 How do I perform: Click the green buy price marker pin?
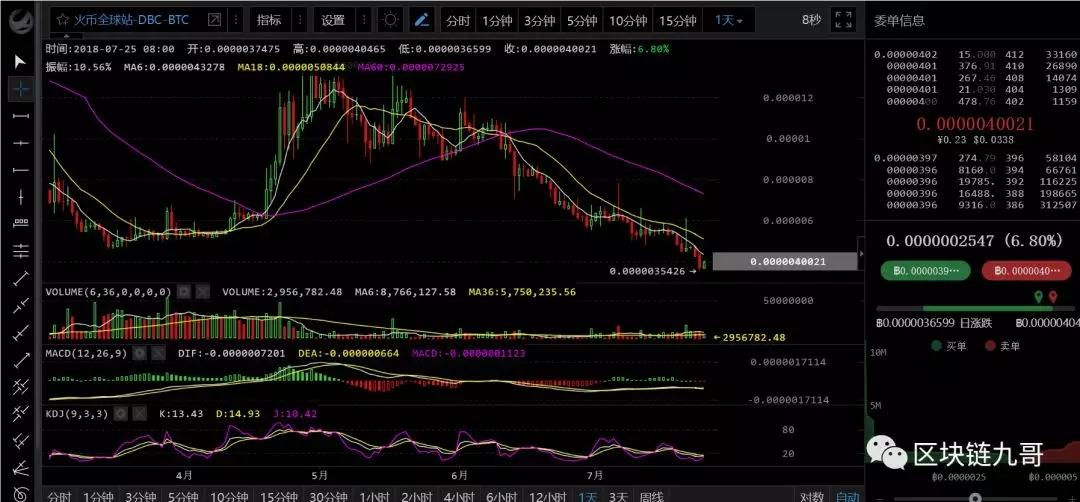1039,297
